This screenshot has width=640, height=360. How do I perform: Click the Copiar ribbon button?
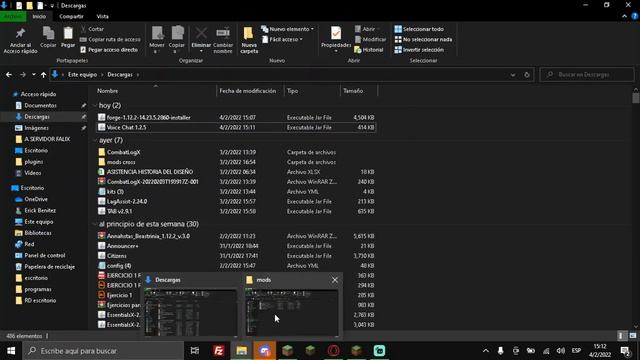coord(48,38)
